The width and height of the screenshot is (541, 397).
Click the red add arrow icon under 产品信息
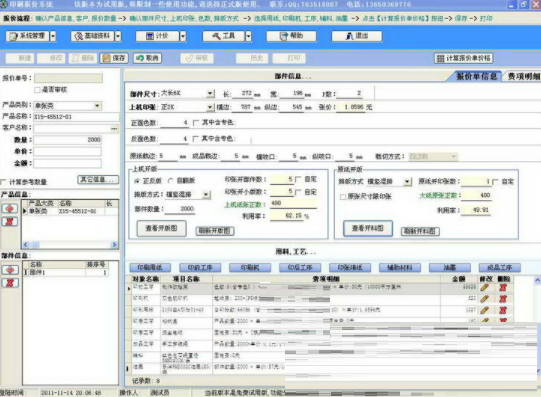(10, 209)
